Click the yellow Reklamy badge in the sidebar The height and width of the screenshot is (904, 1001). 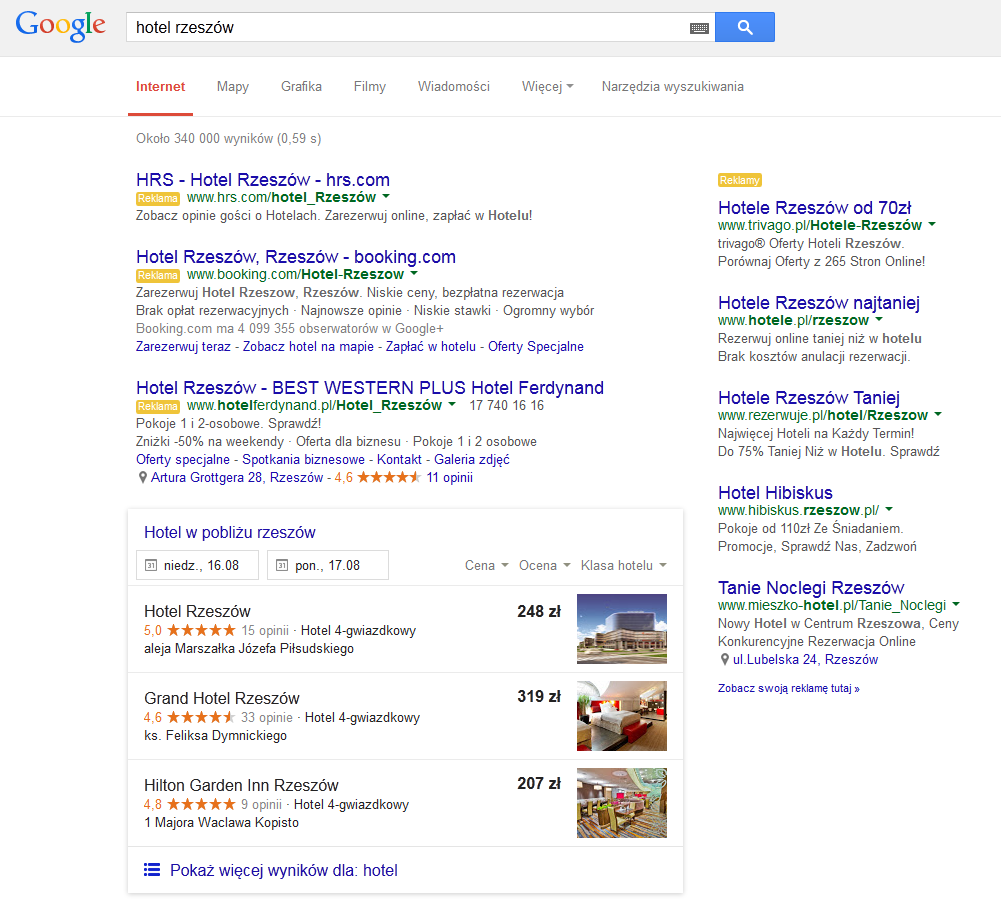[740, 180]
